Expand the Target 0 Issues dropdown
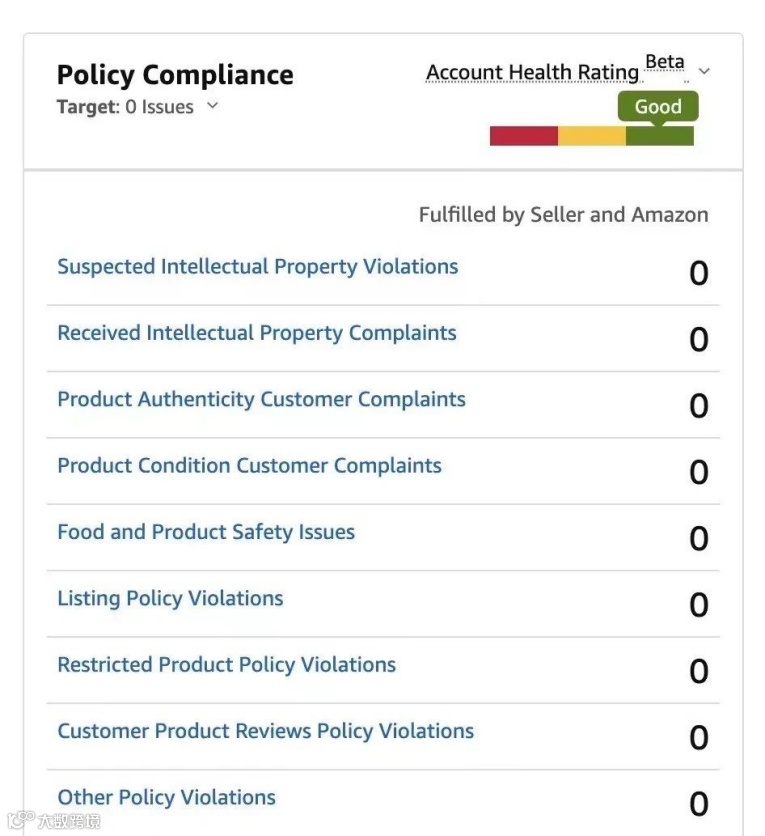765x836 pixels. click(x=212, y=106)
